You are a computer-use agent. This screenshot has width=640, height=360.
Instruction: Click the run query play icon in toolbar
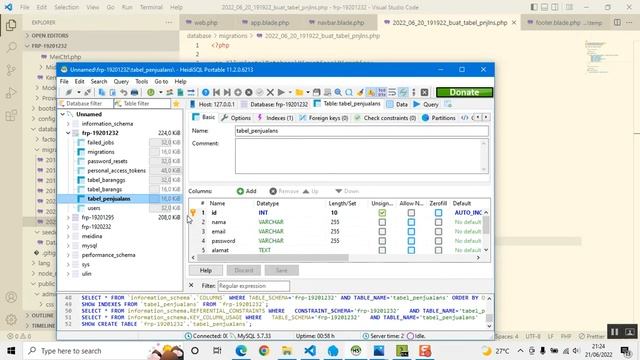click(281, 93)
